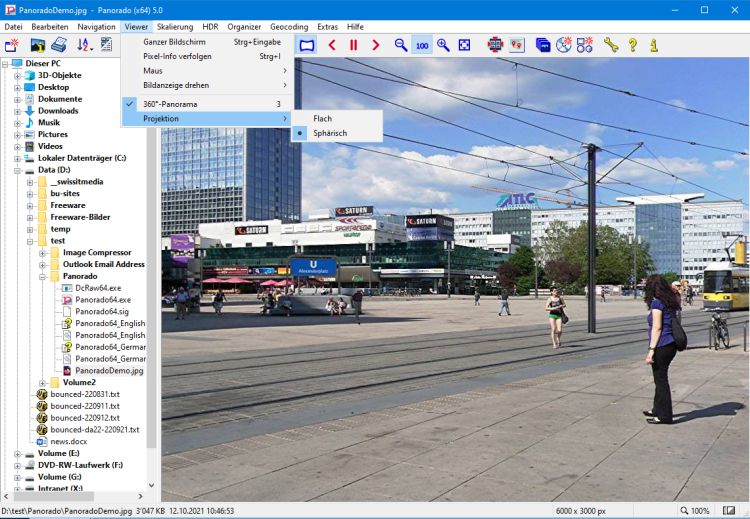The image size is (750, 519).
Task: Set zoom to 100 percent toolbar icon
Action: point(422,45)
